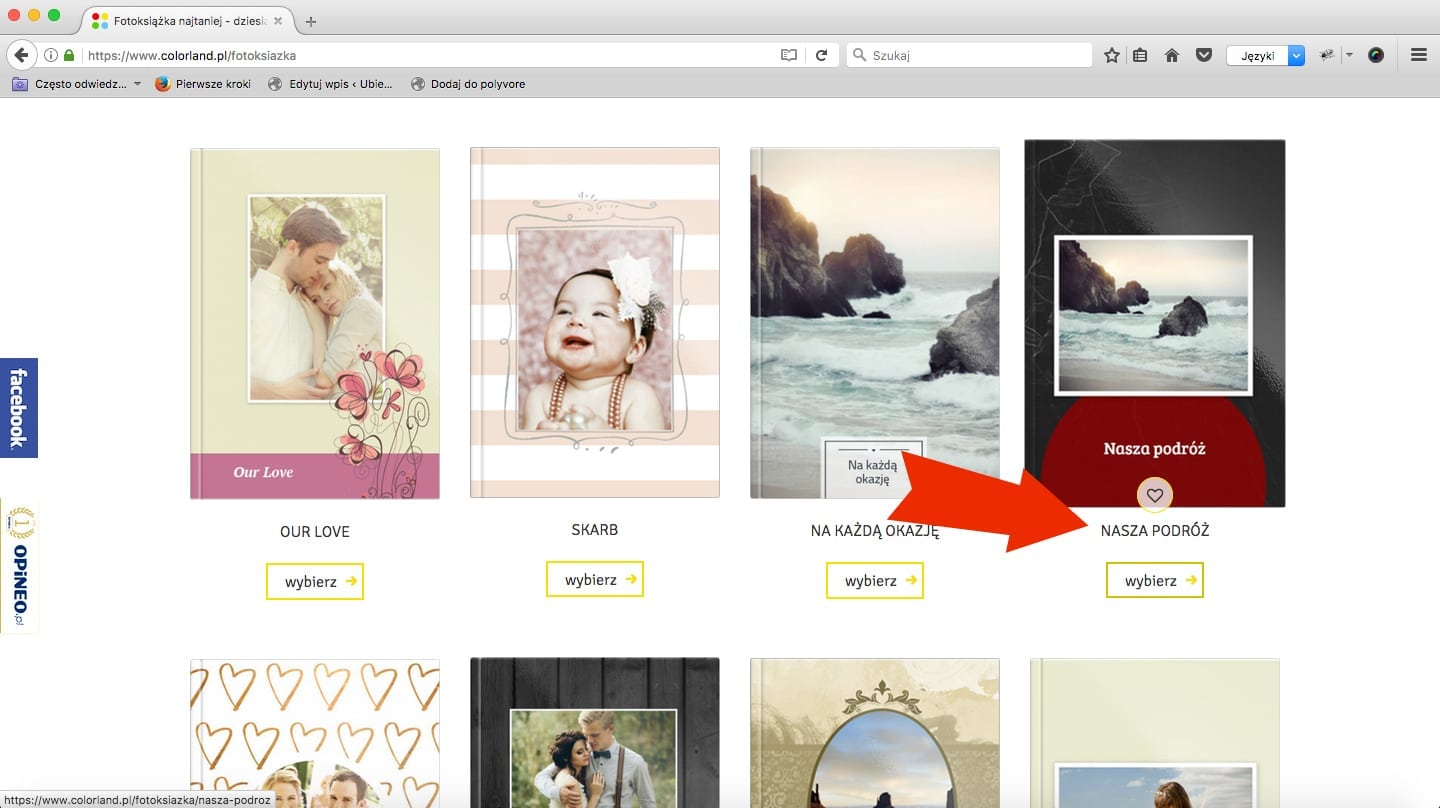Select the Skarb baby photobook cover
The width and height of the screenshot is (1440, 808).
[595, 322]
